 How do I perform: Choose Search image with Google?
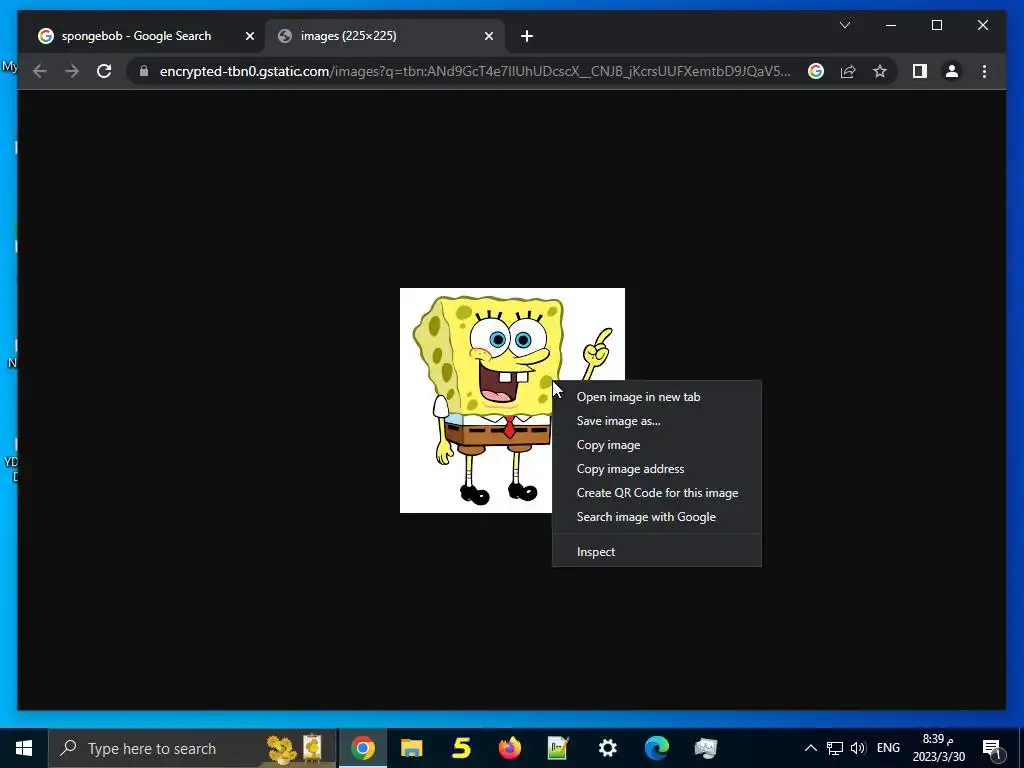[x=656, y=517]
